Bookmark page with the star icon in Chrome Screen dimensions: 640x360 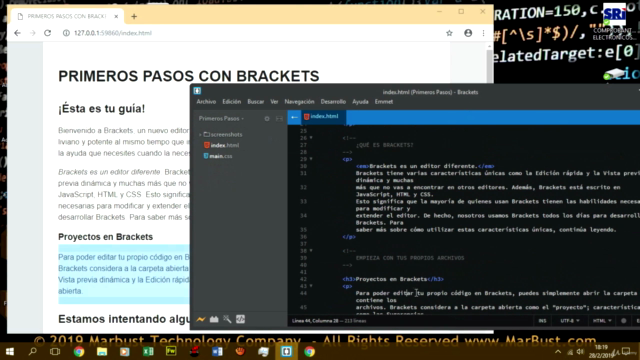[x=449, y=33]
